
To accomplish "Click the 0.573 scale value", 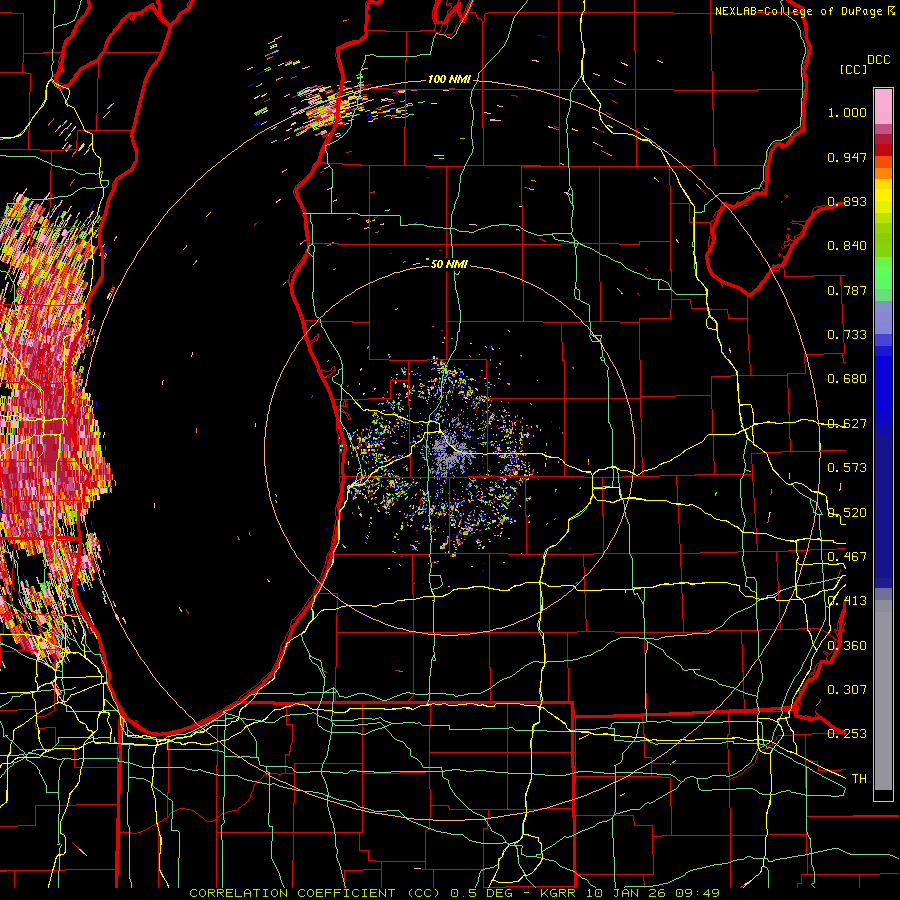I will [x=847, y=468].
